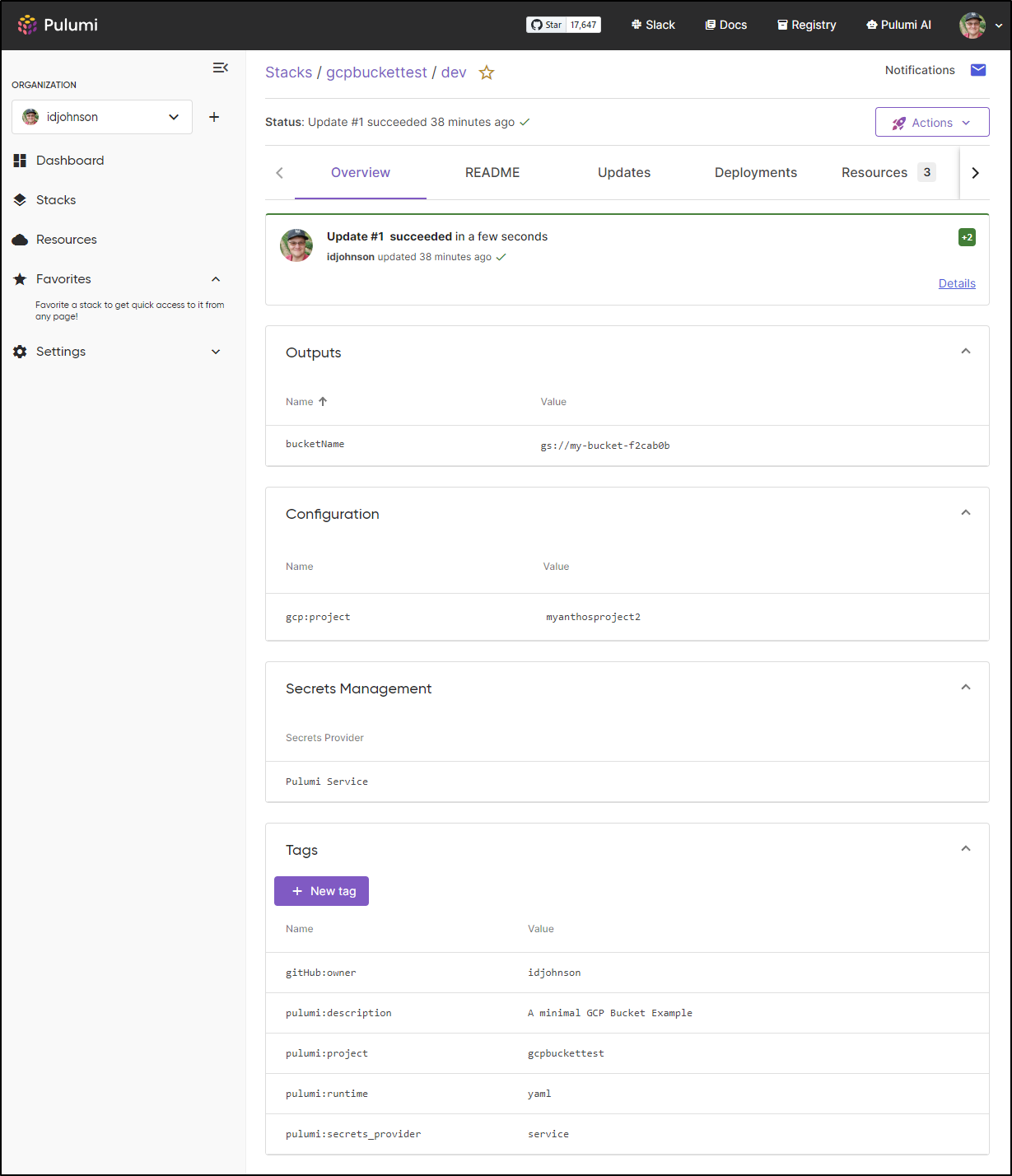Collapse the Tags panel
The image size is (1012, 1176).
click(966, 849)
